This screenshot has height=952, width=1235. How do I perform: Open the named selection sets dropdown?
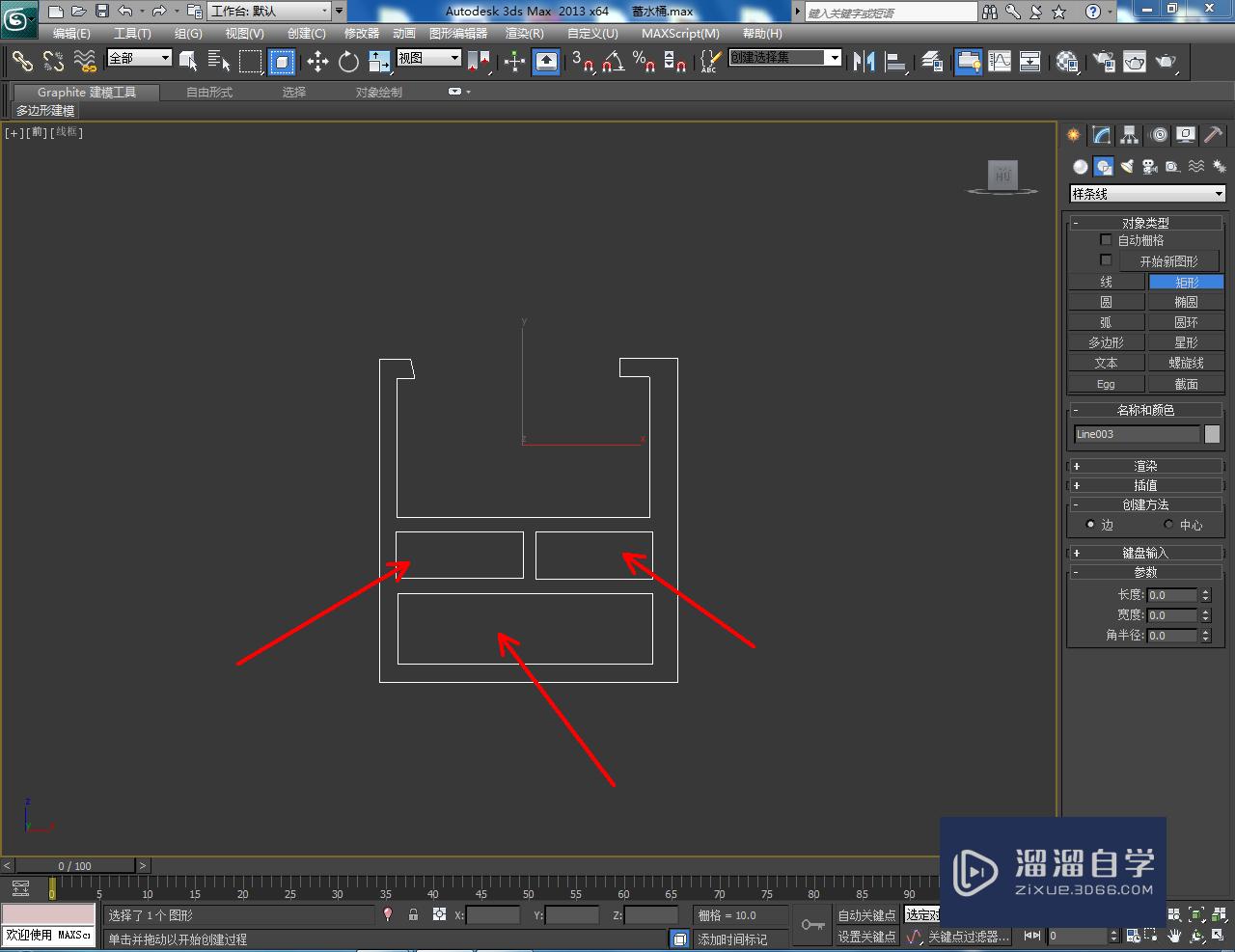coord(785,58)
